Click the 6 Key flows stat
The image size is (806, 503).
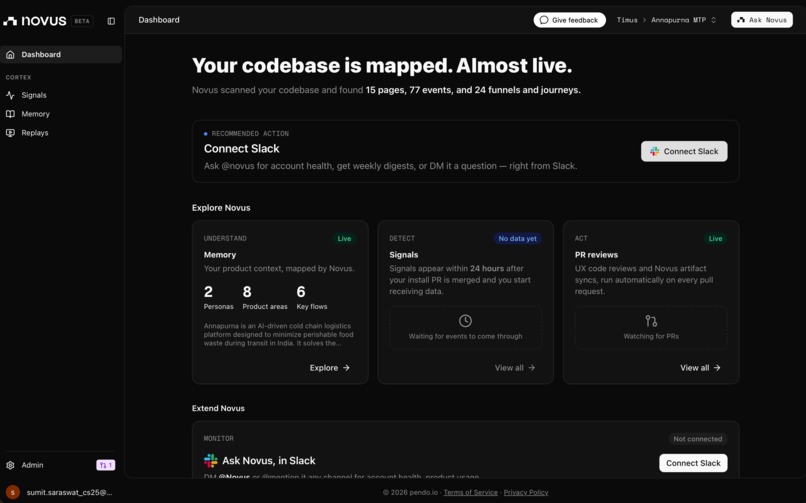(312, 297)
